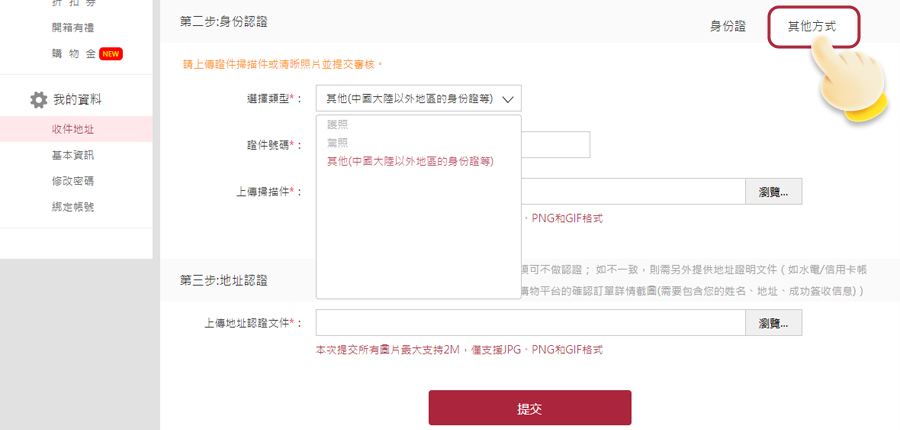Viewport: 900px width, 430px height.
Task: Choose 駕照 from the dropdown list
Action: point(338,143)
